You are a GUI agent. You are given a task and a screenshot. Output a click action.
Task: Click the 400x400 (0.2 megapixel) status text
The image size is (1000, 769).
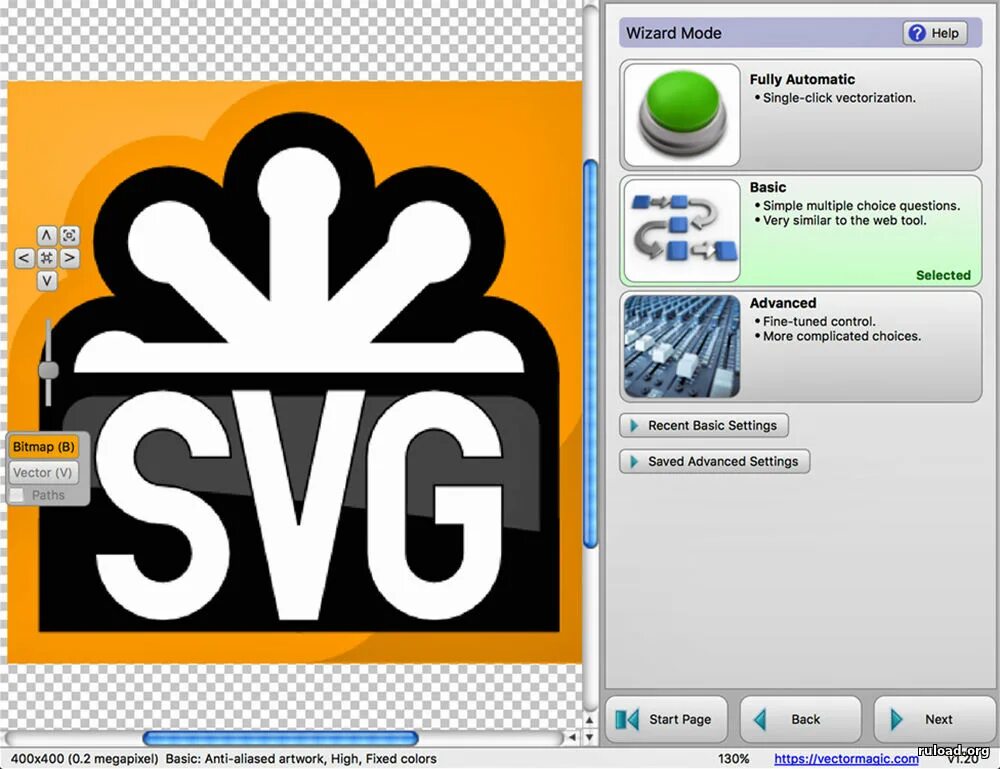tap(84, 759)
